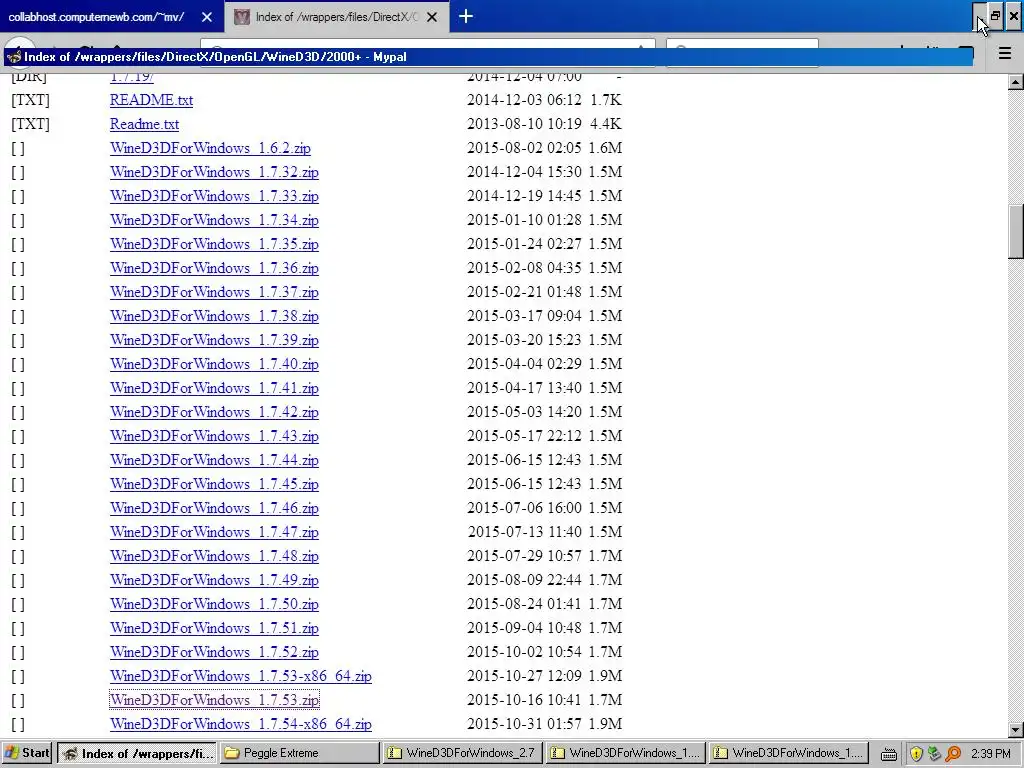
Task: Open the README.txt link
Action: pos(152,100)
